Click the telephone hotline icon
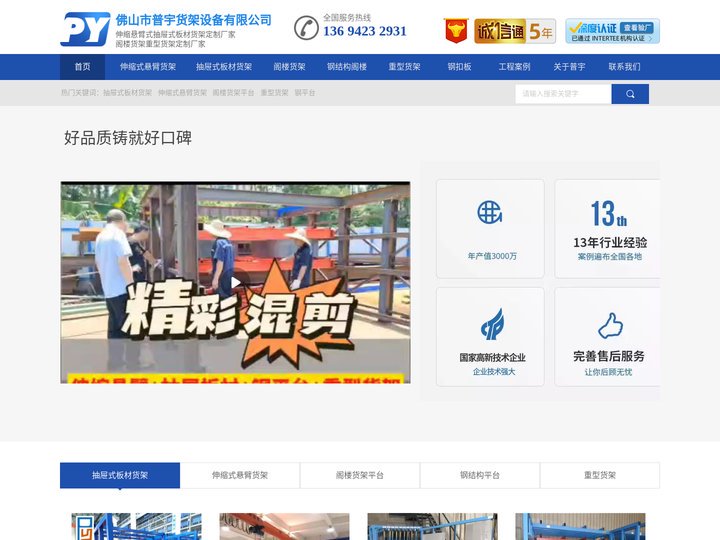This screenshot has height=540, width=720. (x=306, y=28)
